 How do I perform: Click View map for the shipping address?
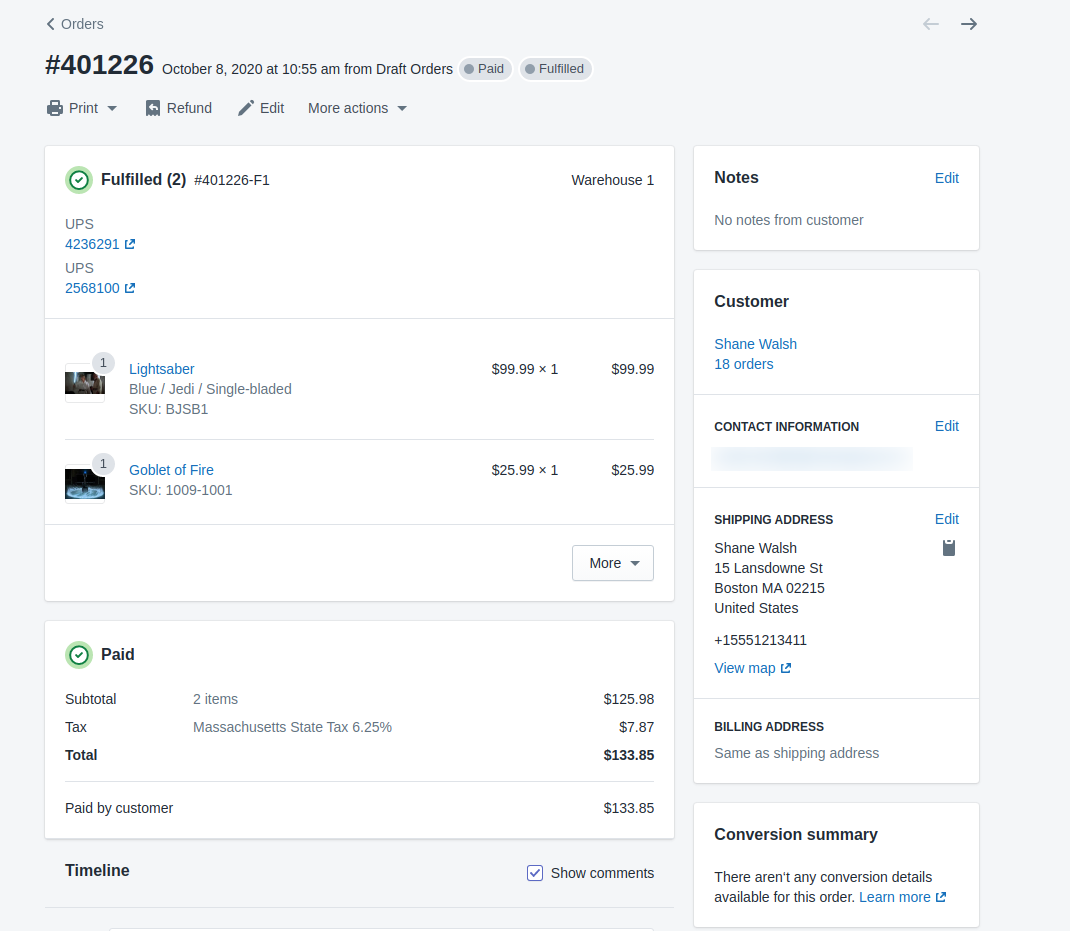(x=745, y=667)
